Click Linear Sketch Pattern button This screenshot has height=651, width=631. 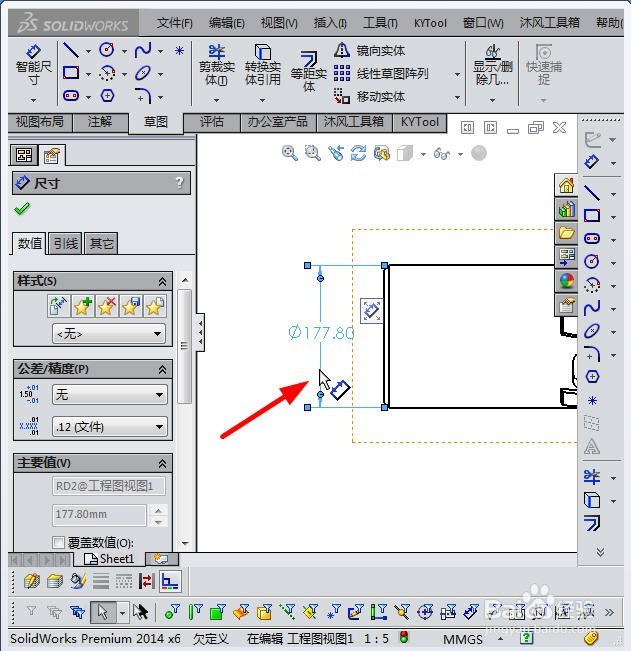[x=381, y=74]
